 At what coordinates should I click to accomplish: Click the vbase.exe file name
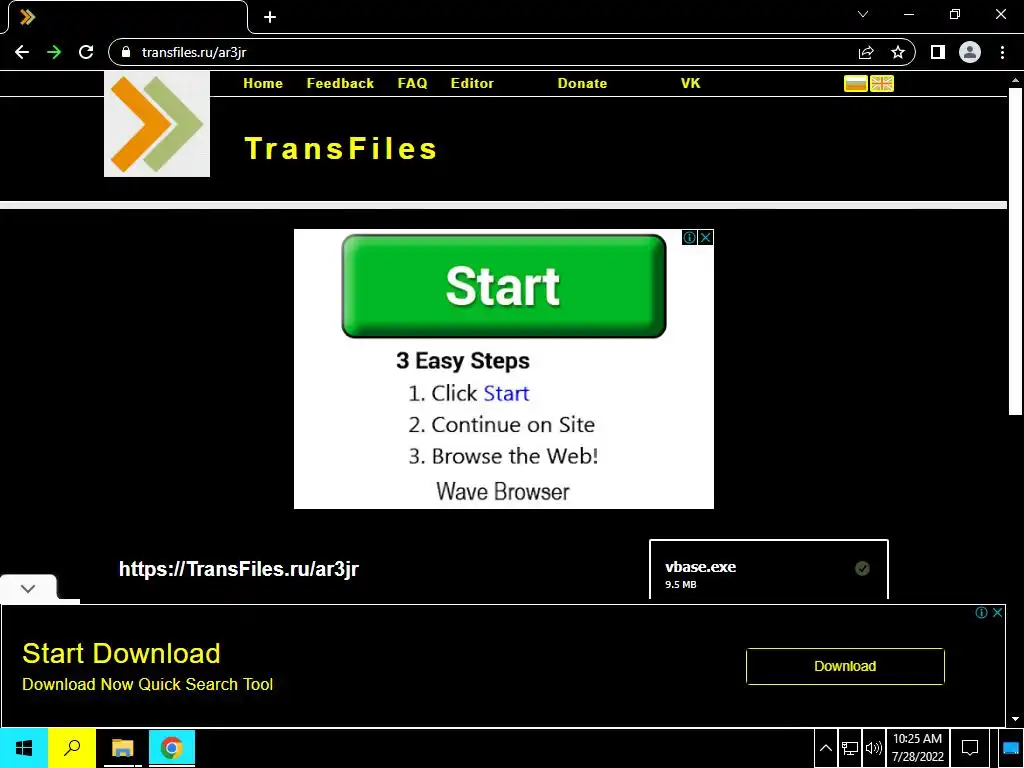(x=700, y=567)
